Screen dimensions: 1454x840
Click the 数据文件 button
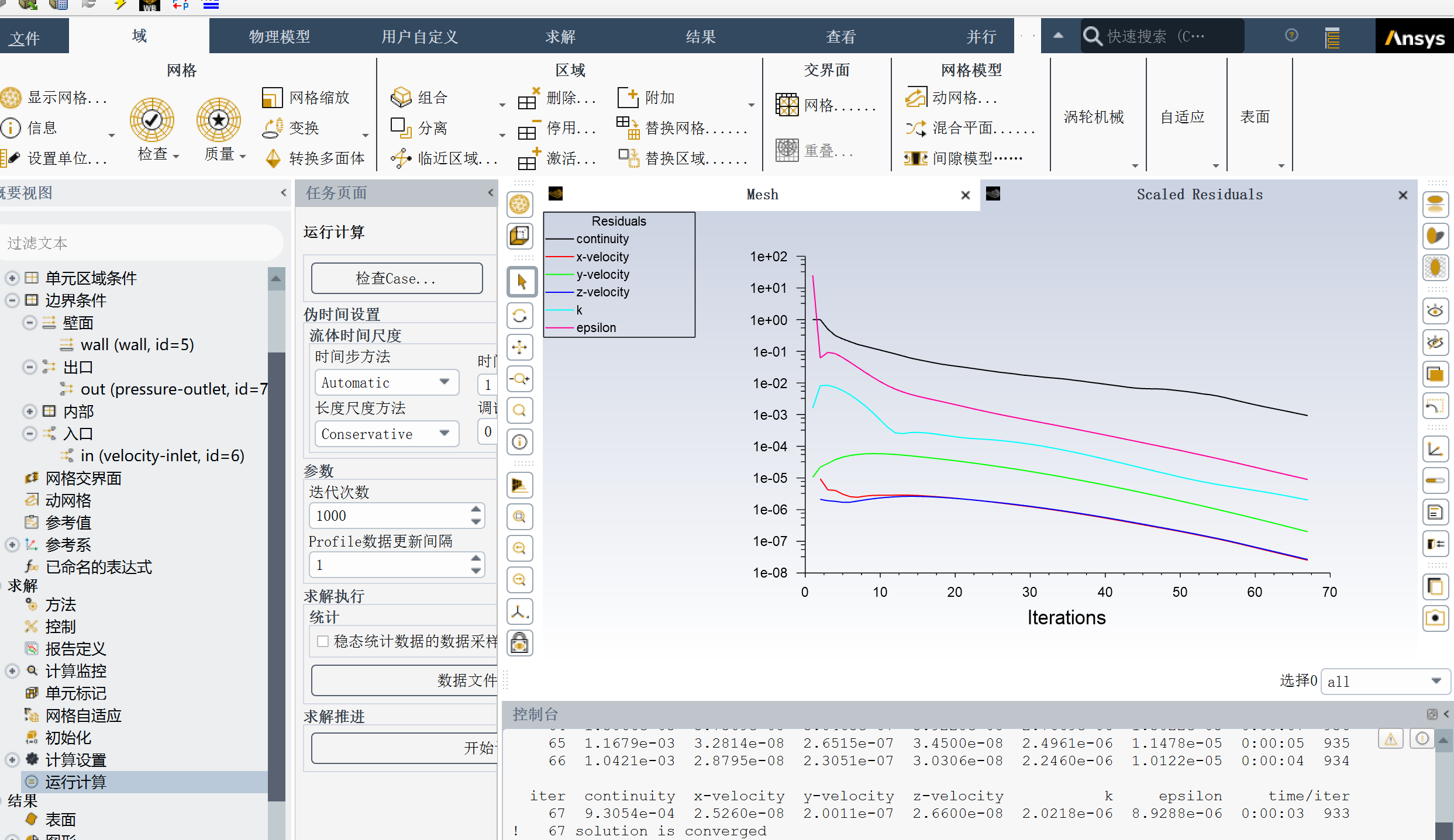404,680
